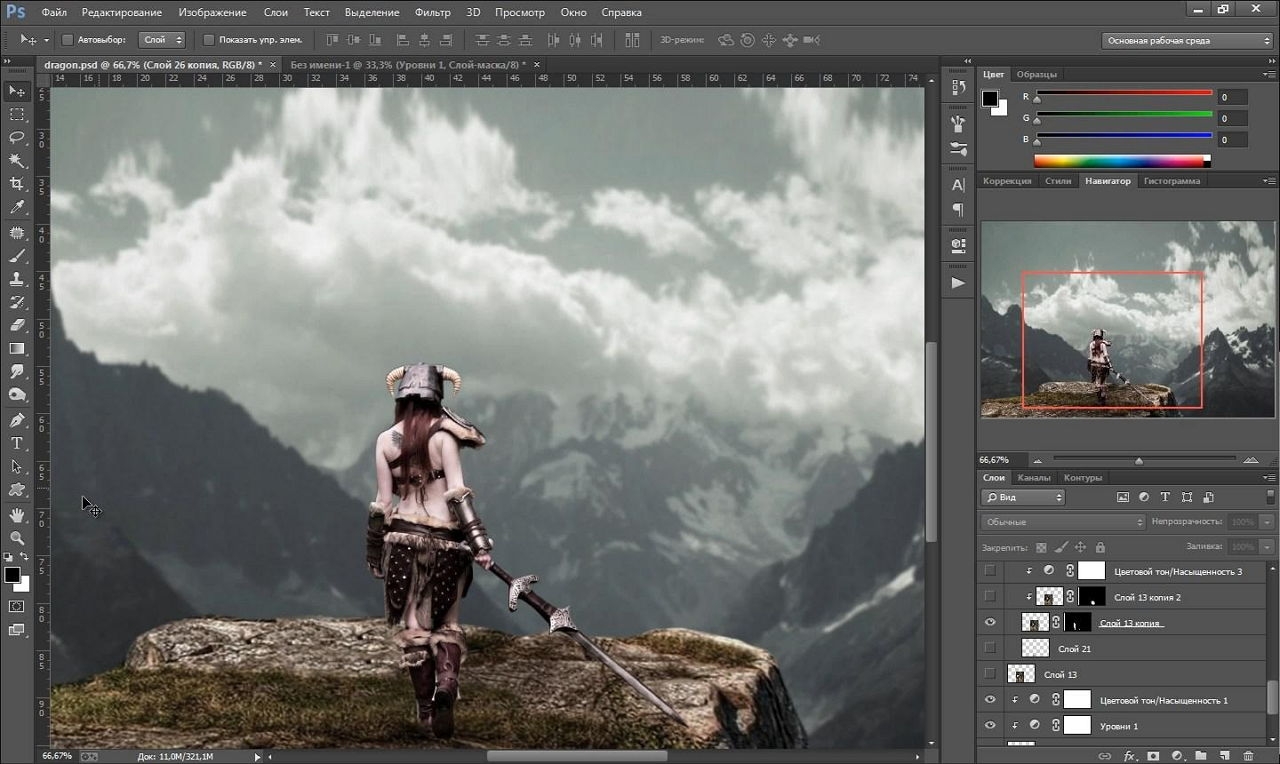Select the Crop tool
Image resolution: width=1280 pixels, height=764 pixels.
point(17,184)
